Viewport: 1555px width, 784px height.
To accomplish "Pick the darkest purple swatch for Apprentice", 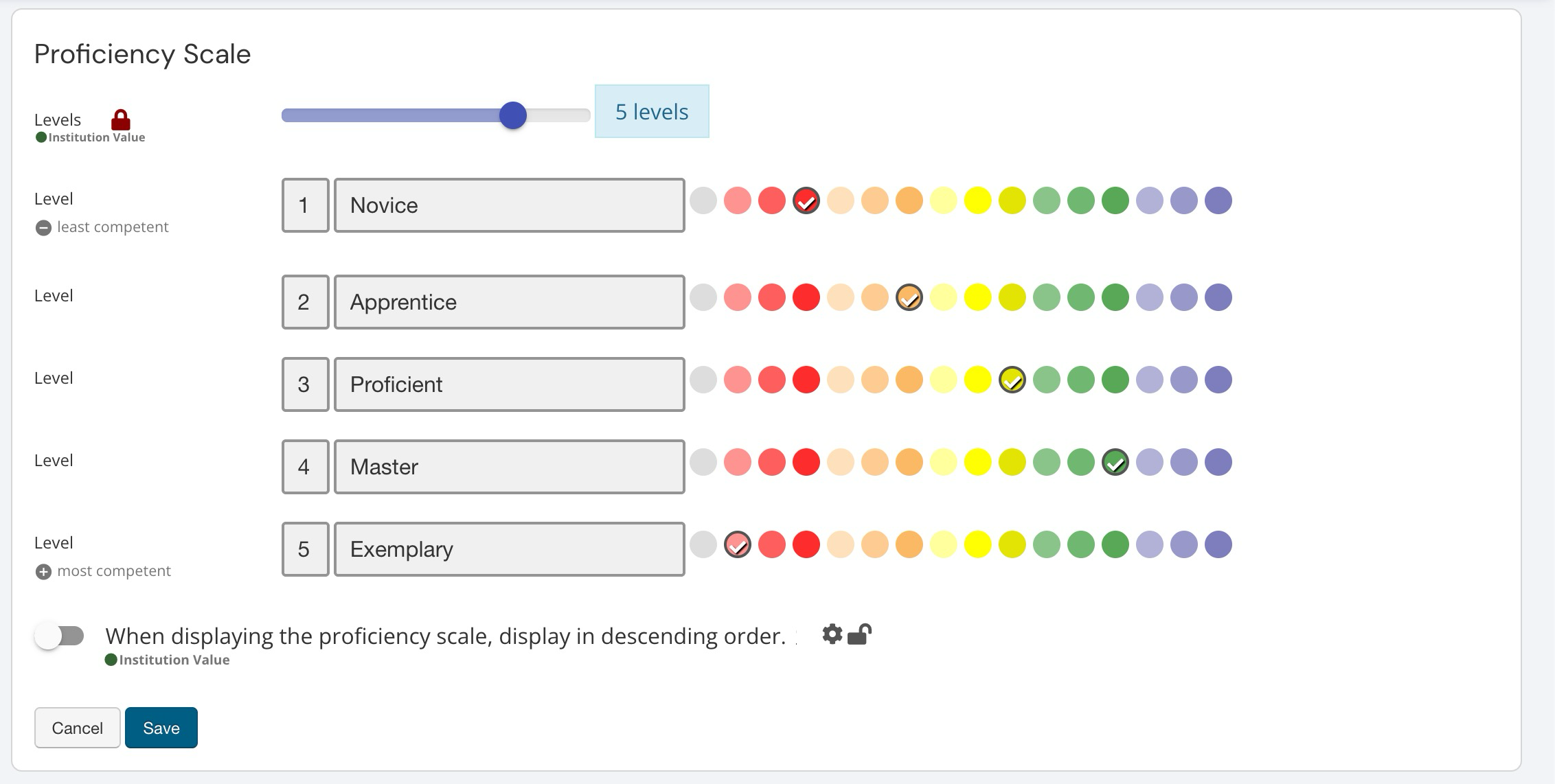I will click(x=1218, y=298).
